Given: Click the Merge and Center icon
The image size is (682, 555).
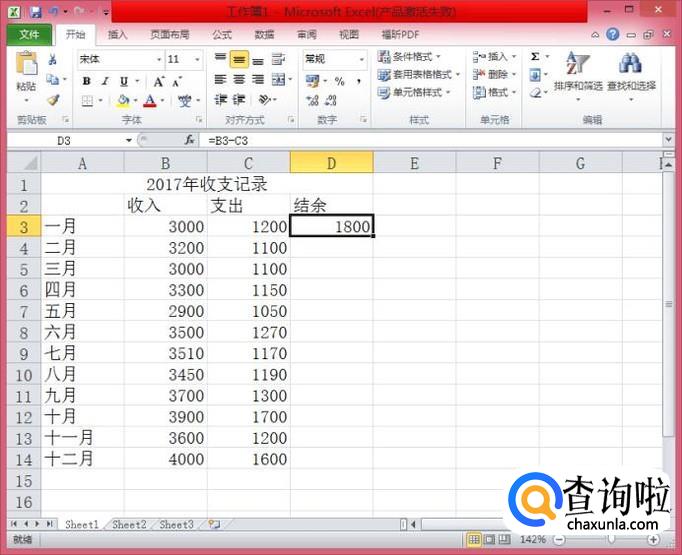Looking at the screenshot, I should point(278,79).
